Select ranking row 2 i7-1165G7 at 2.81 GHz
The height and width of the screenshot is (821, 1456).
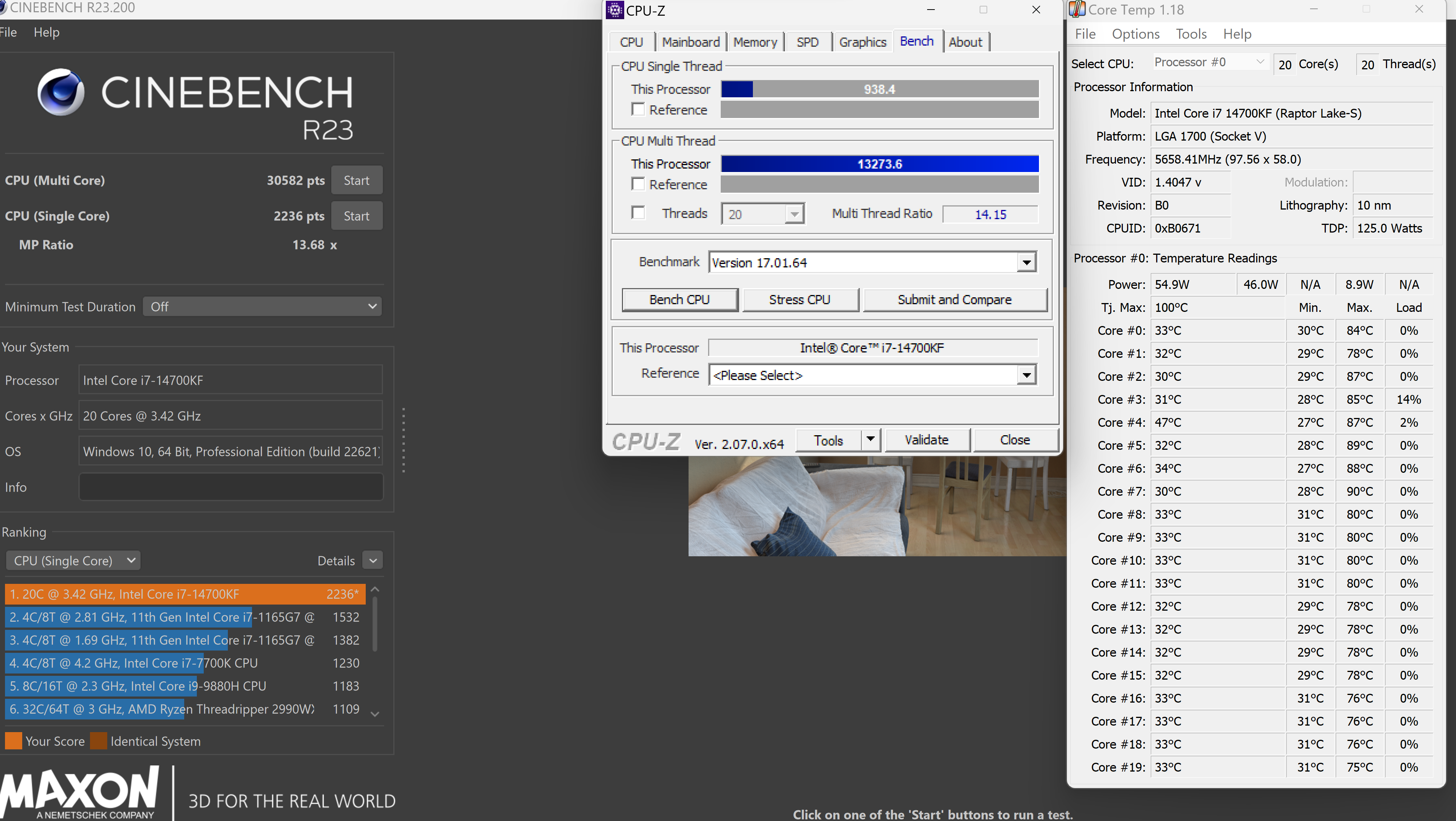tap(185, 617)
